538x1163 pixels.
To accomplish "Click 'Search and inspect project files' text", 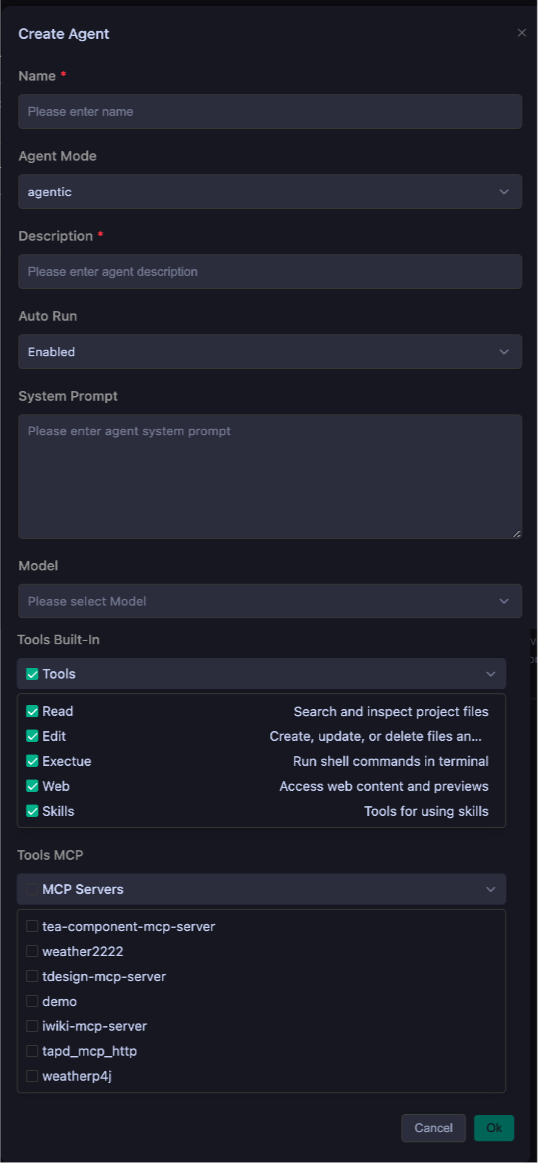I will 391,711.
